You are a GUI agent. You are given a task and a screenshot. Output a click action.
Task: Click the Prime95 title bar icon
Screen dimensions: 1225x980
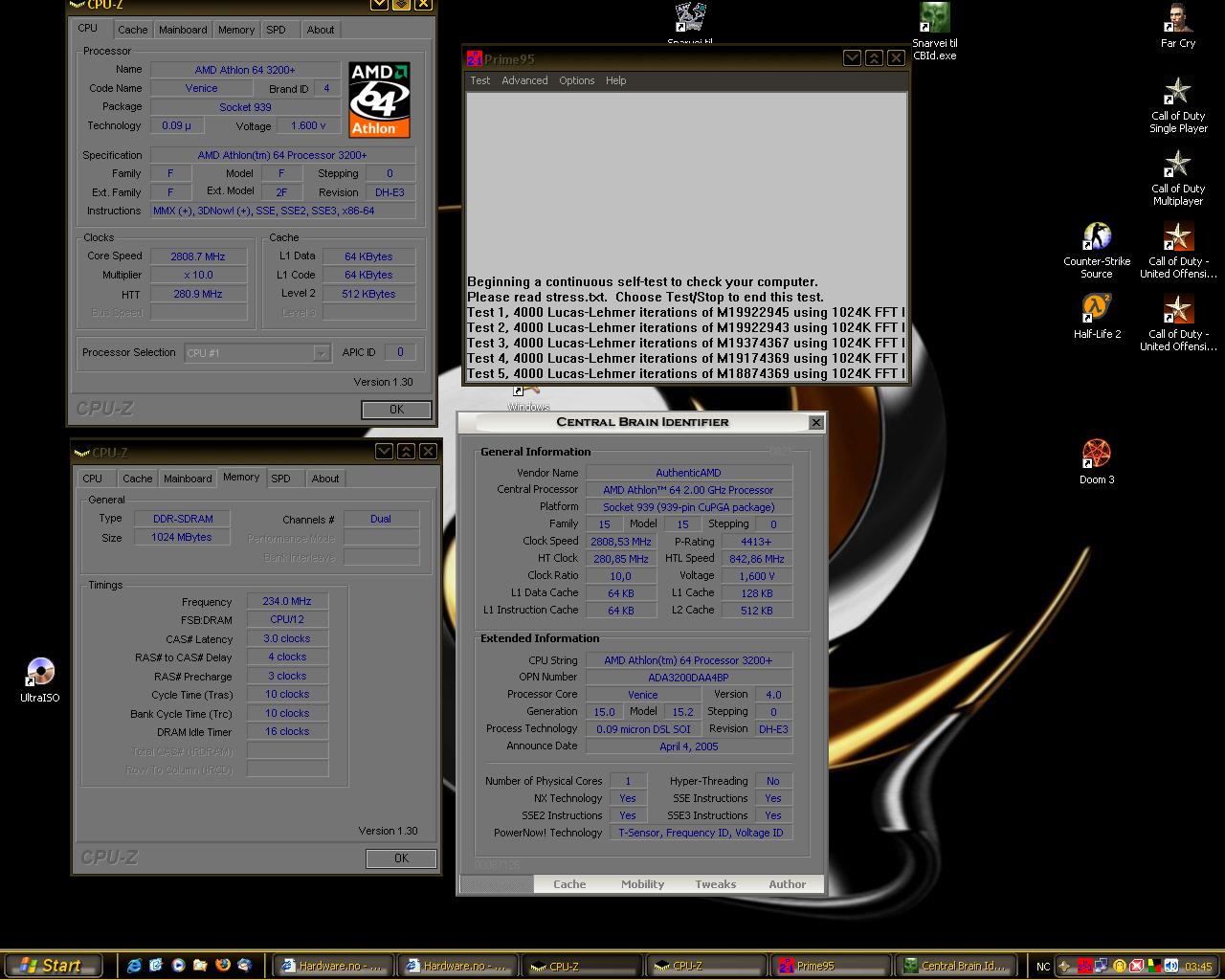[475, 58]
